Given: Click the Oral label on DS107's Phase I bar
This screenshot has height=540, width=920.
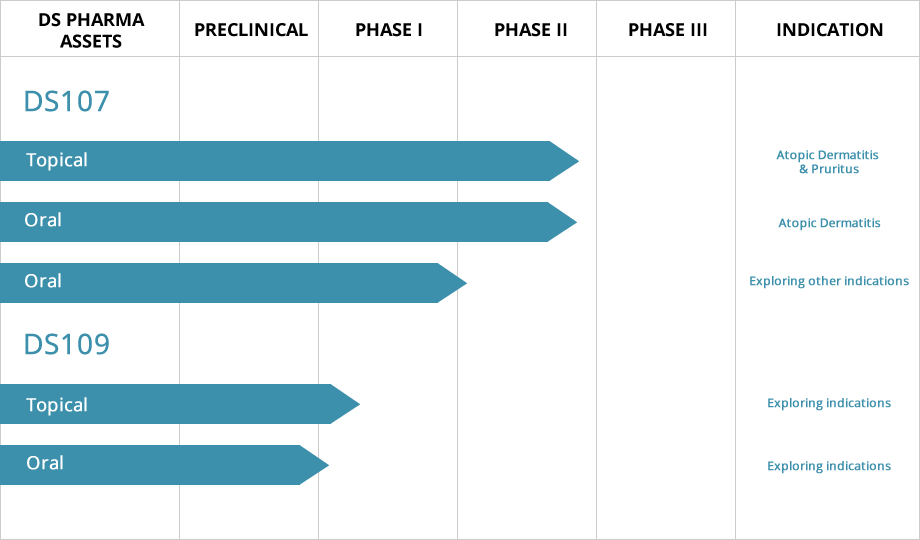Looking at the screenshot, I should click(43, 281).
